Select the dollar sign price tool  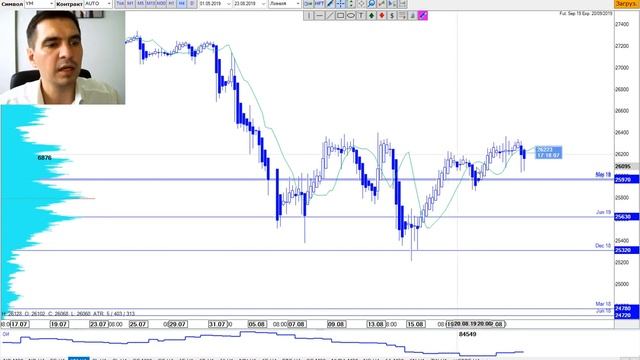point(392,16)
